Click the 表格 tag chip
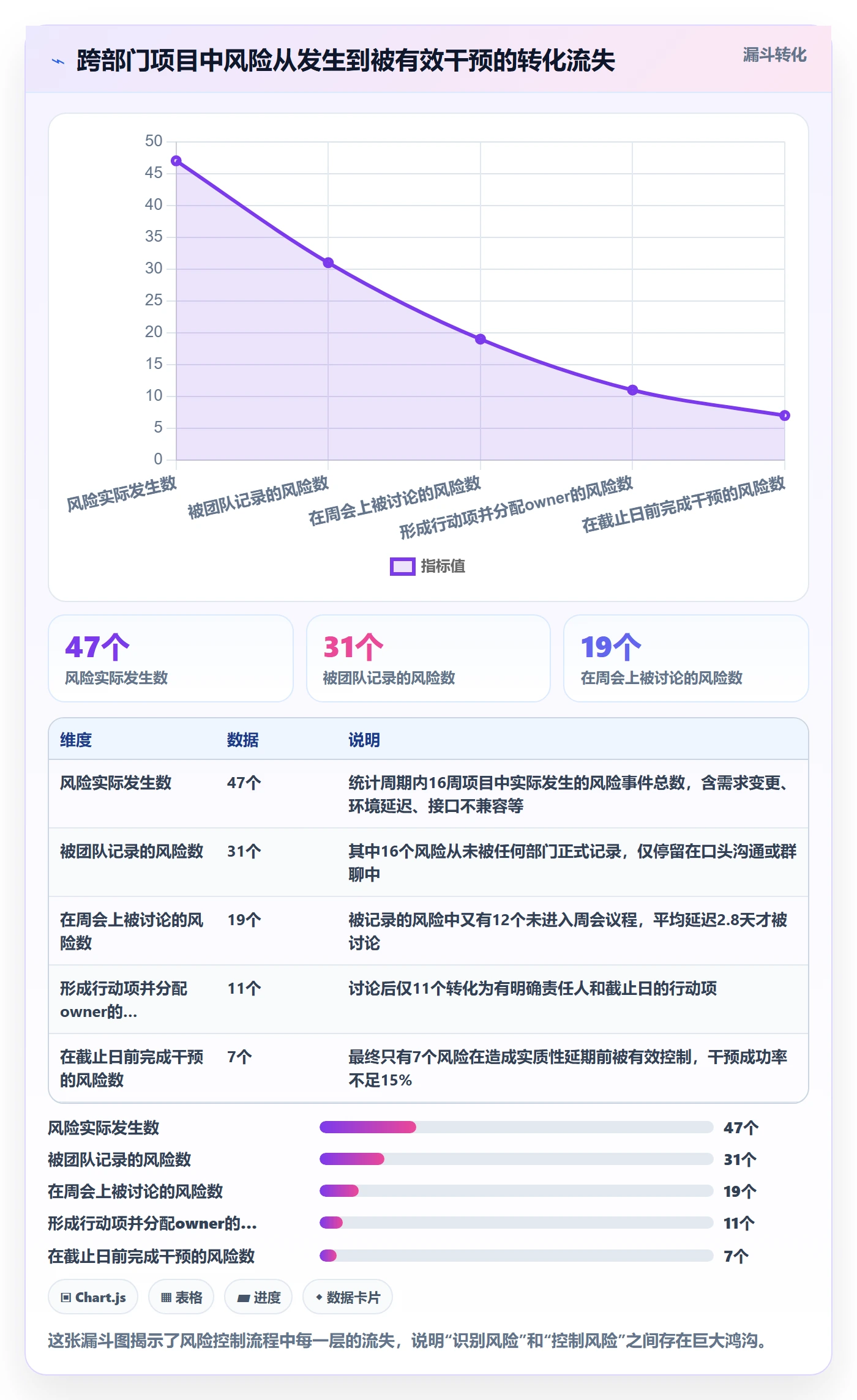This screenshot has height=1400, width=857. (181, 1297)
